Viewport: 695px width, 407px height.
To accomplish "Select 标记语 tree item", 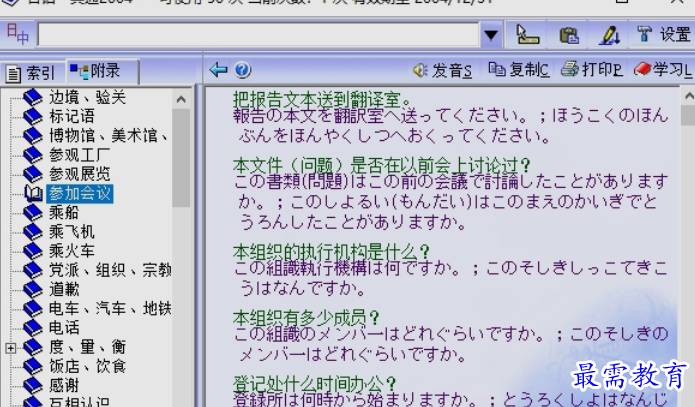I will (72, 116).
